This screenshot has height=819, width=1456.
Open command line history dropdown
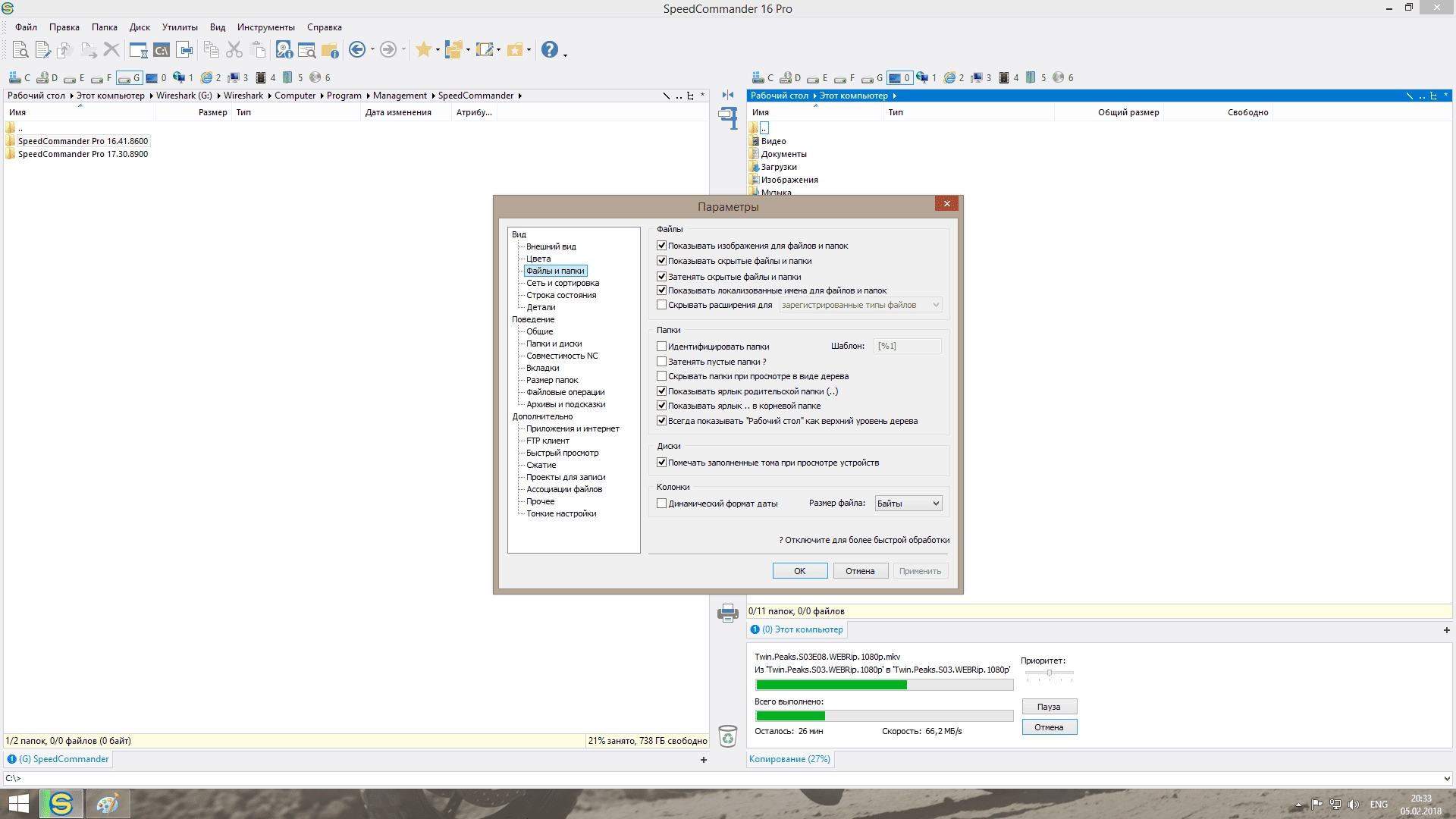pyautogui.click(x=1446, y=778)
